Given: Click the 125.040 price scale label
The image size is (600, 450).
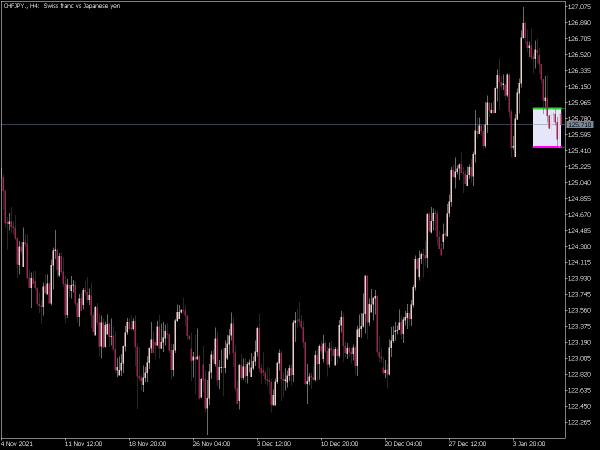Looking at the screenshot, I should [x=579, y=182].
